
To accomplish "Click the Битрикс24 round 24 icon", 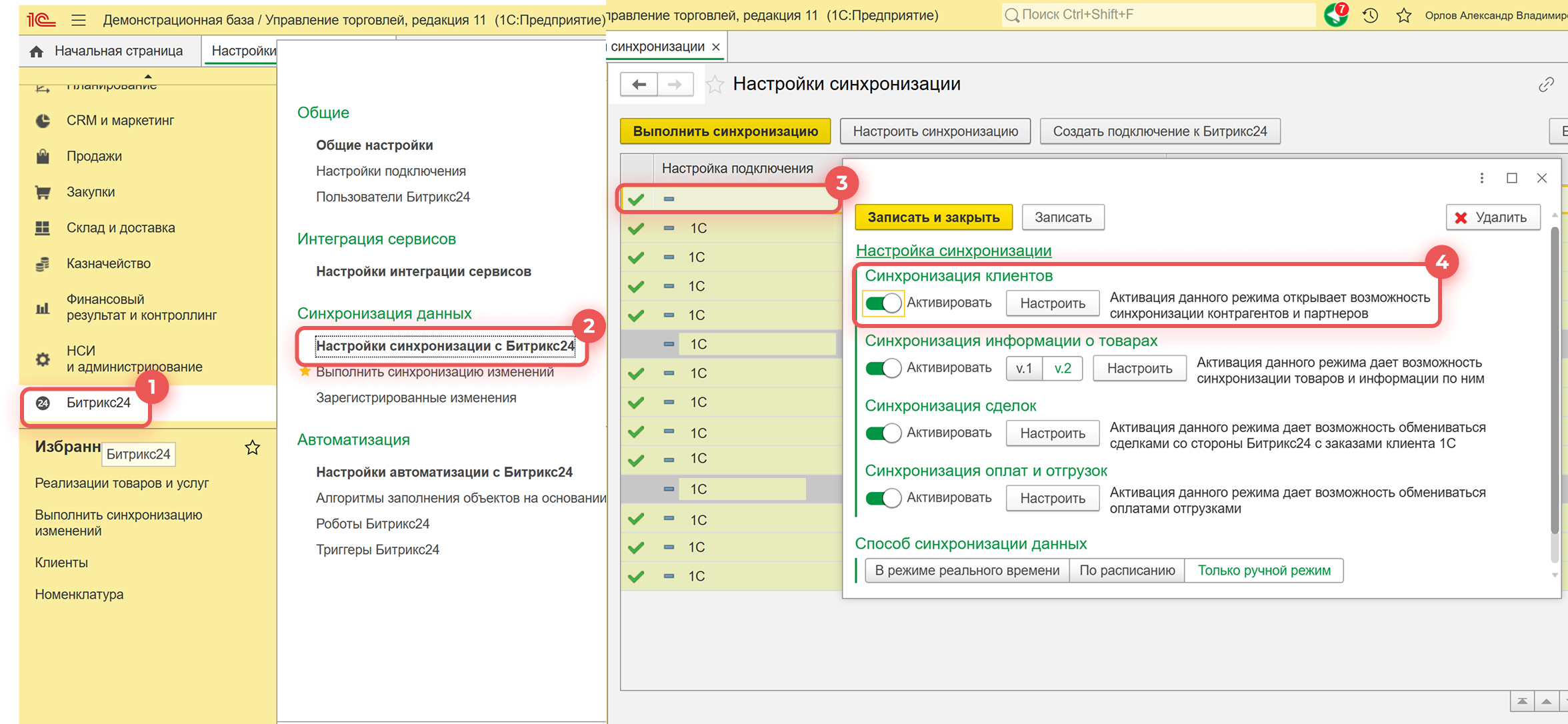I will pyautogui.click(x=43, y=403).
